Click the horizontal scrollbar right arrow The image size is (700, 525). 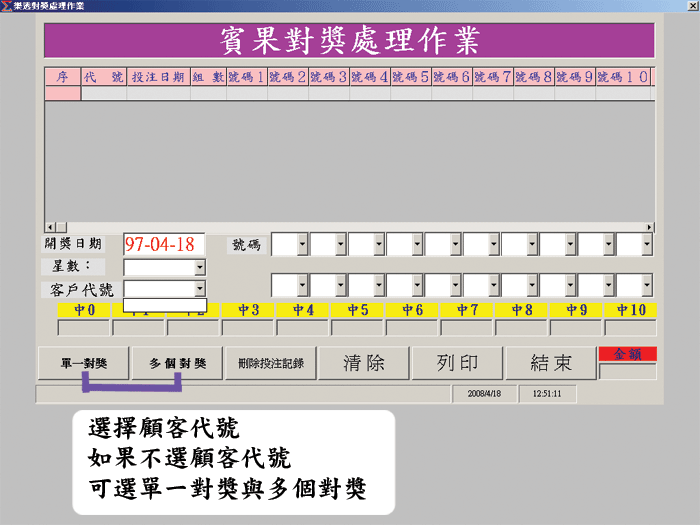(649, 227)
